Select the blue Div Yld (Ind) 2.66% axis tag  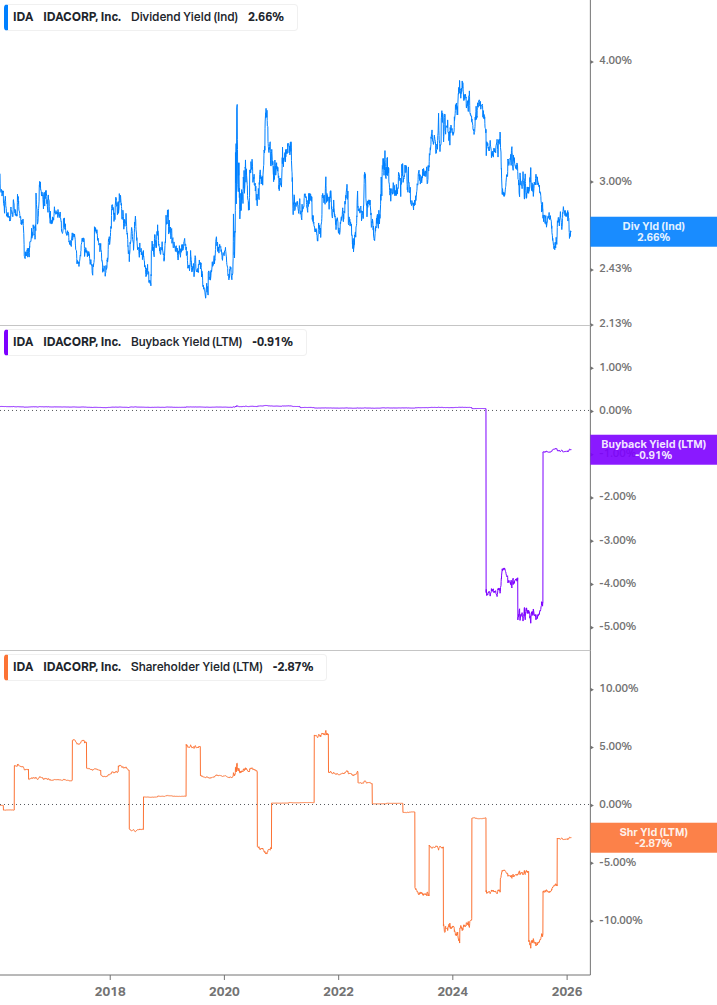click(654, 232)
